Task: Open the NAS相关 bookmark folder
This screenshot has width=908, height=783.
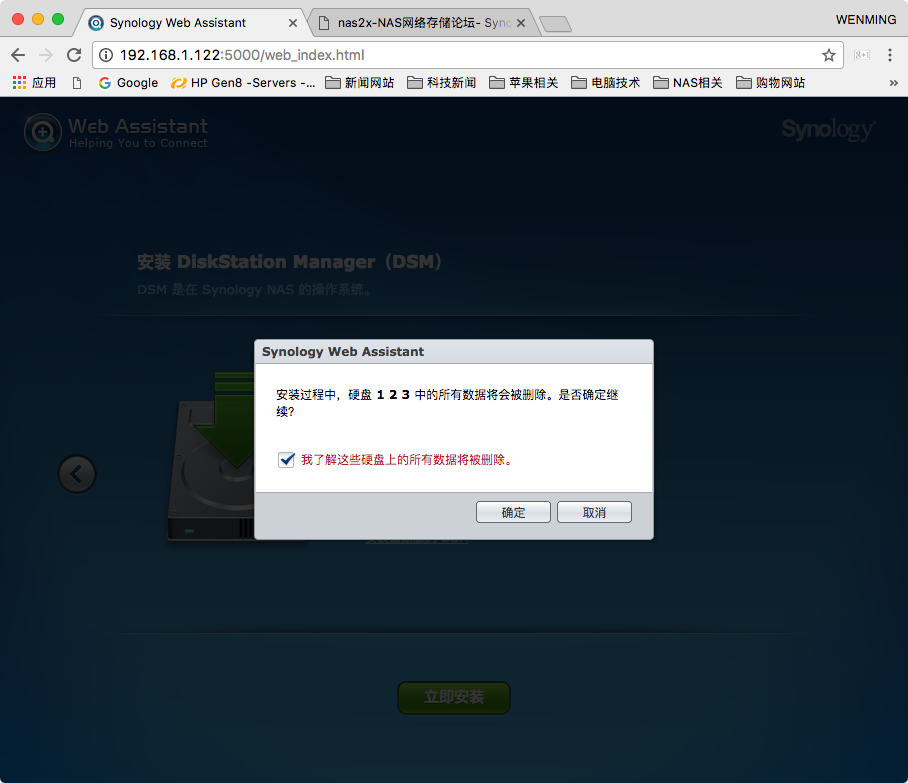Action: coord(687,83)
